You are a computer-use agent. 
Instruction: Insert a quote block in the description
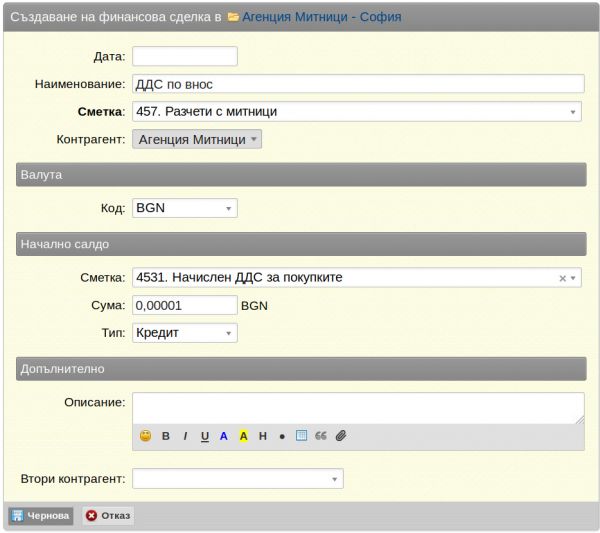[x=321, y=435]
